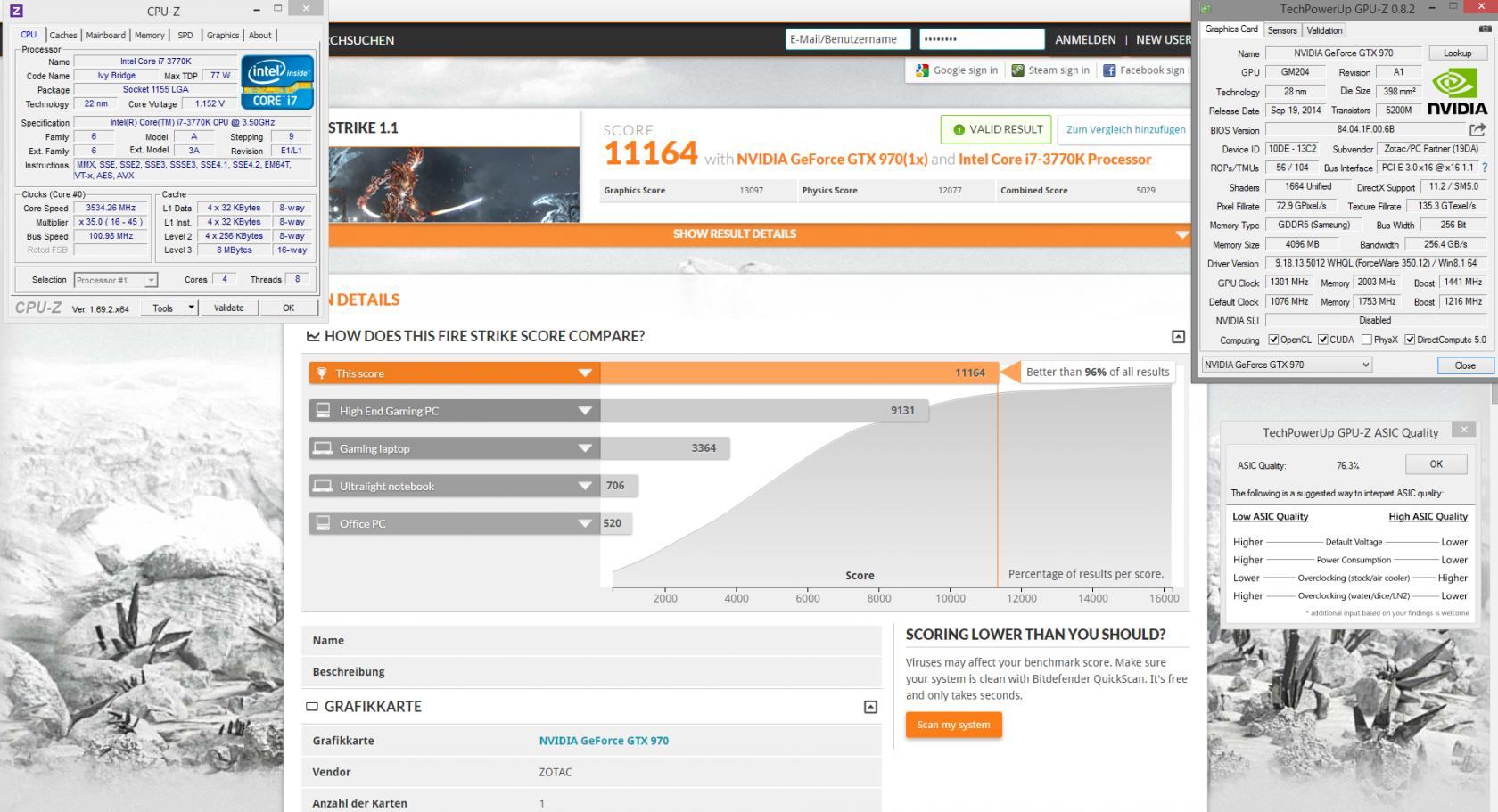Collapse the Grafikkarte section
The width and height of the screenshot is (1498, 812).
[870, 707]
